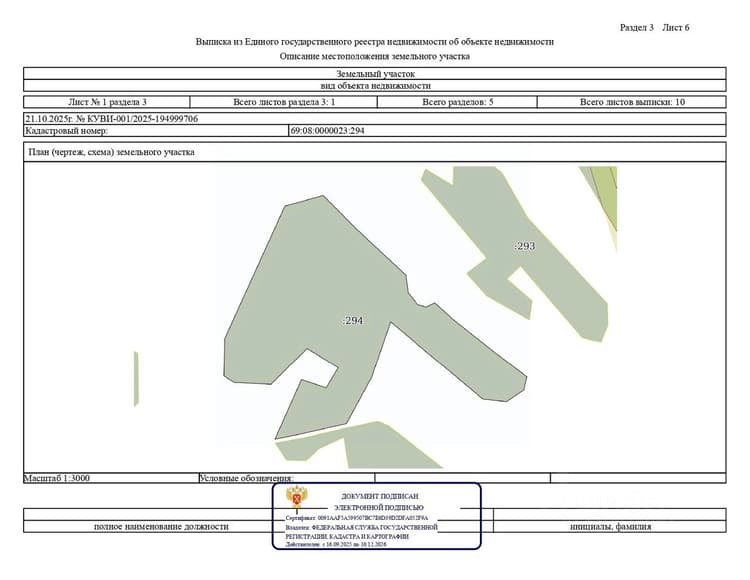
Task: Click the Всего листов выписки: 10 cell
Action: [x=632, y=102]
